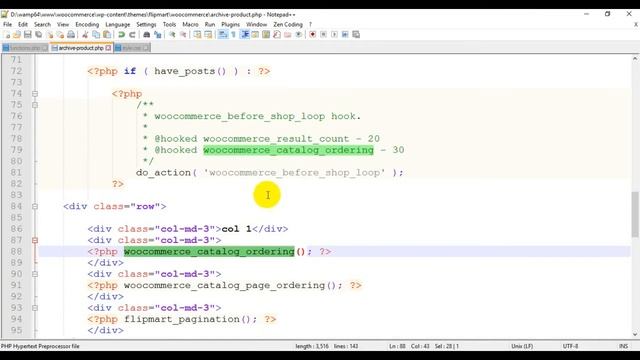Open the Function List panel icon
Image resolution: width=640 pixels, height=360 pixels.
[x=277, y=35]
